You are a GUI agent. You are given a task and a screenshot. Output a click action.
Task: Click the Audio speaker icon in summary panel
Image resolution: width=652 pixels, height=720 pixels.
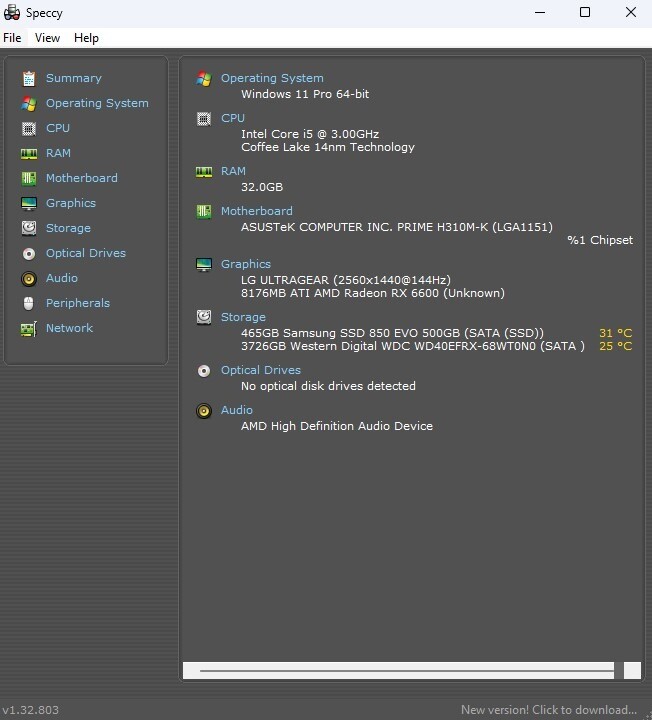[204, 411]
